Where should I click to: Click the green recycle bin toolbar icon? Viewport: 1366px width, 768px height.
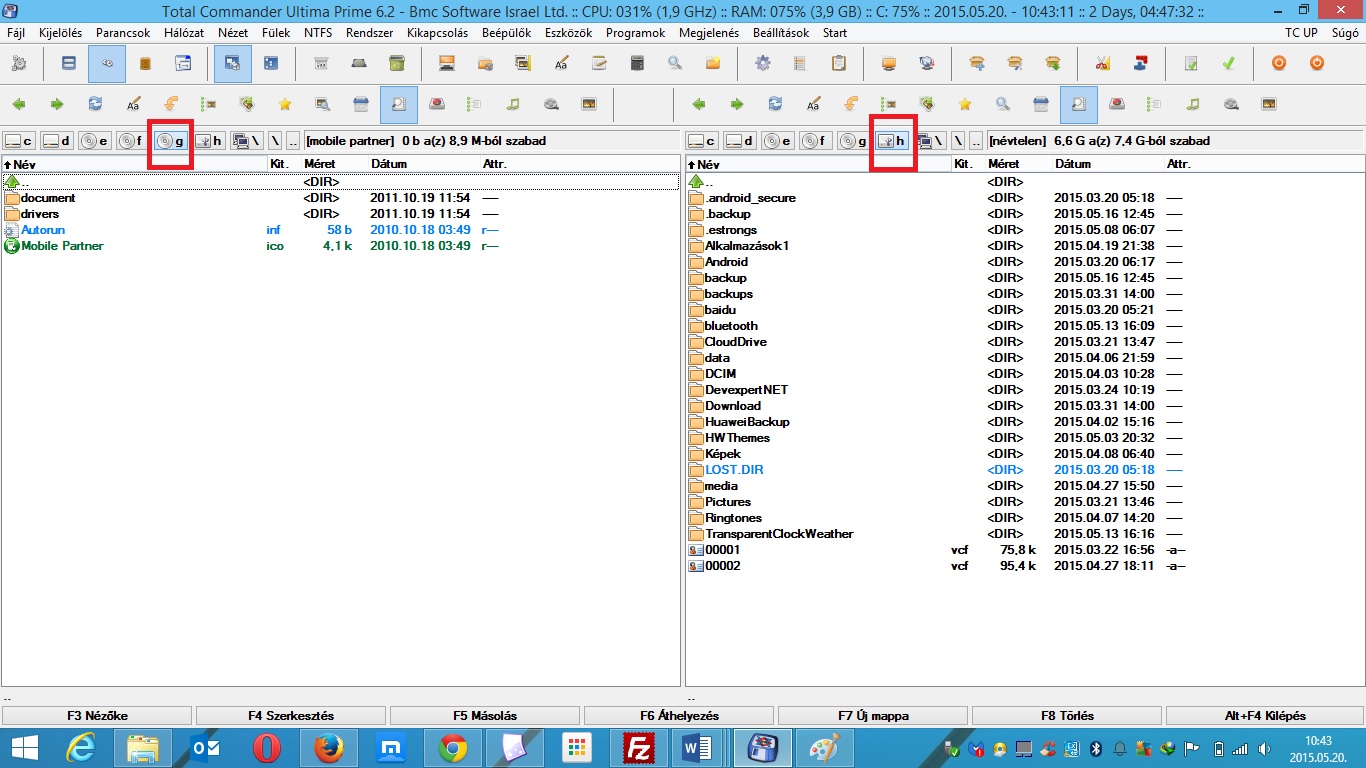click(398, 63)
